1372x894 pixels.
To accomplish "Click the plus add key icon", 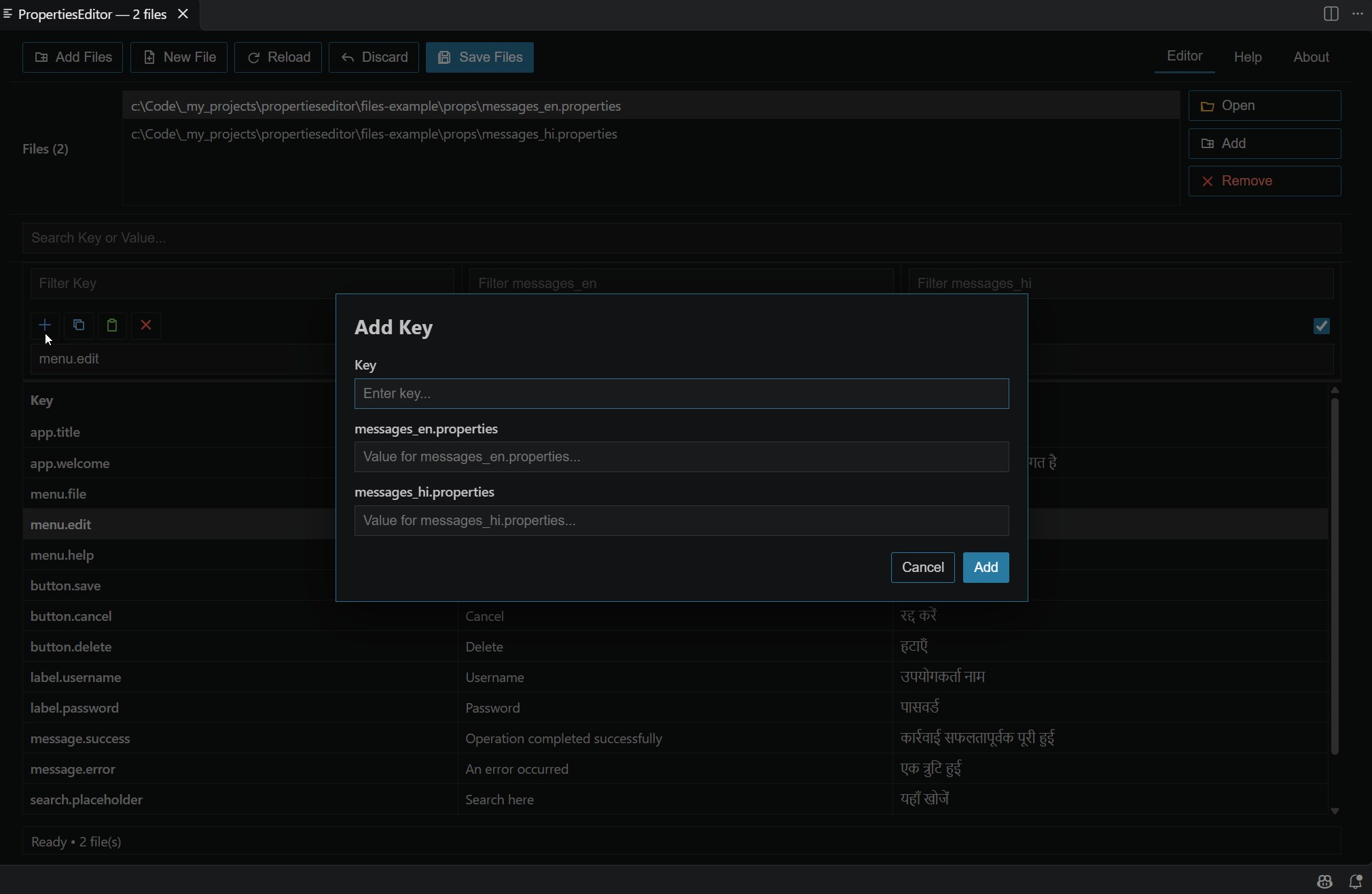I will point(45,325).
